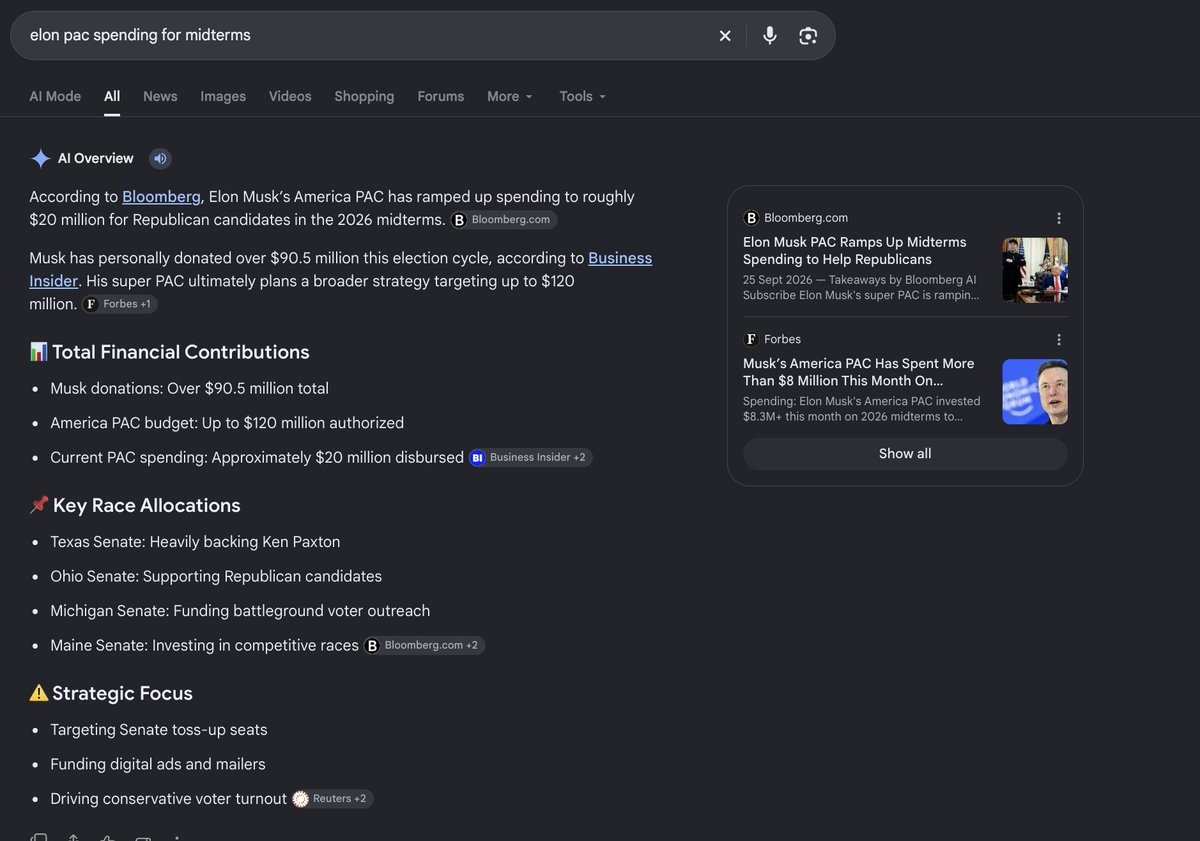Open the Videos tab

click(290, 96)
